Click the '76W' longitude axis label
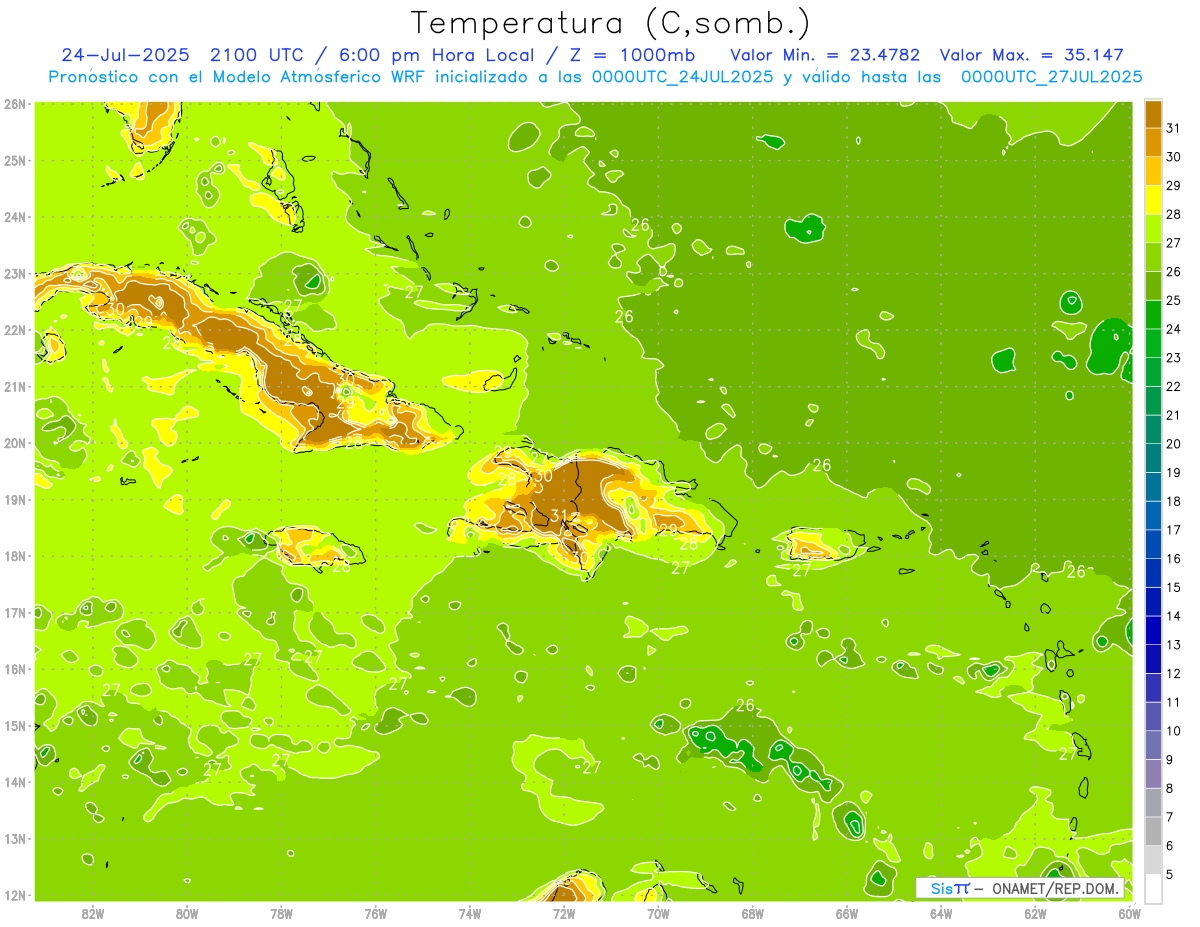 tap(375, 914)
